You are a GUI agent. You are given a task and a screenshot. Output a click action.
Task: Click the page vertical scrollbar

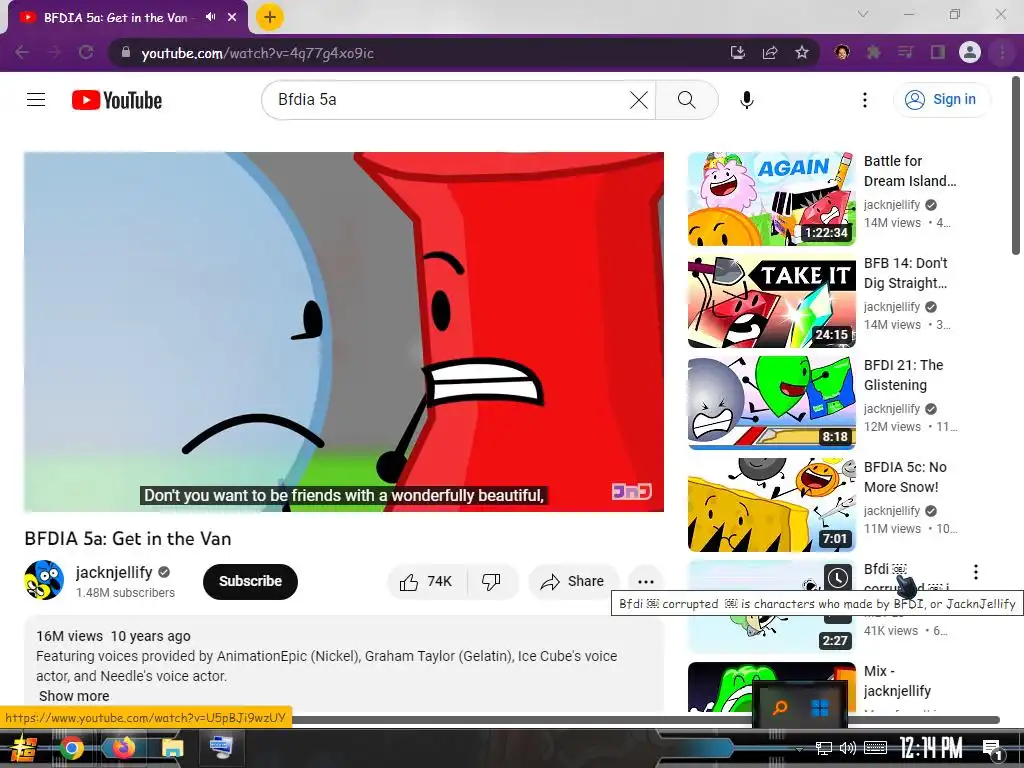(x=1016, y=167)
